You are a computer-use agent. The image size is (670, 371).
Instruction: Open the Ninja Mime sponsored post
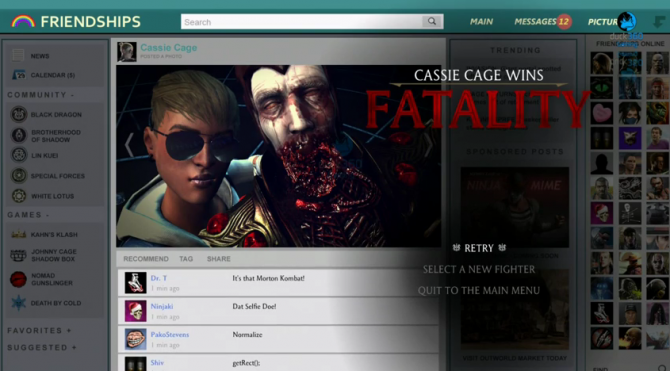point(515,207)
